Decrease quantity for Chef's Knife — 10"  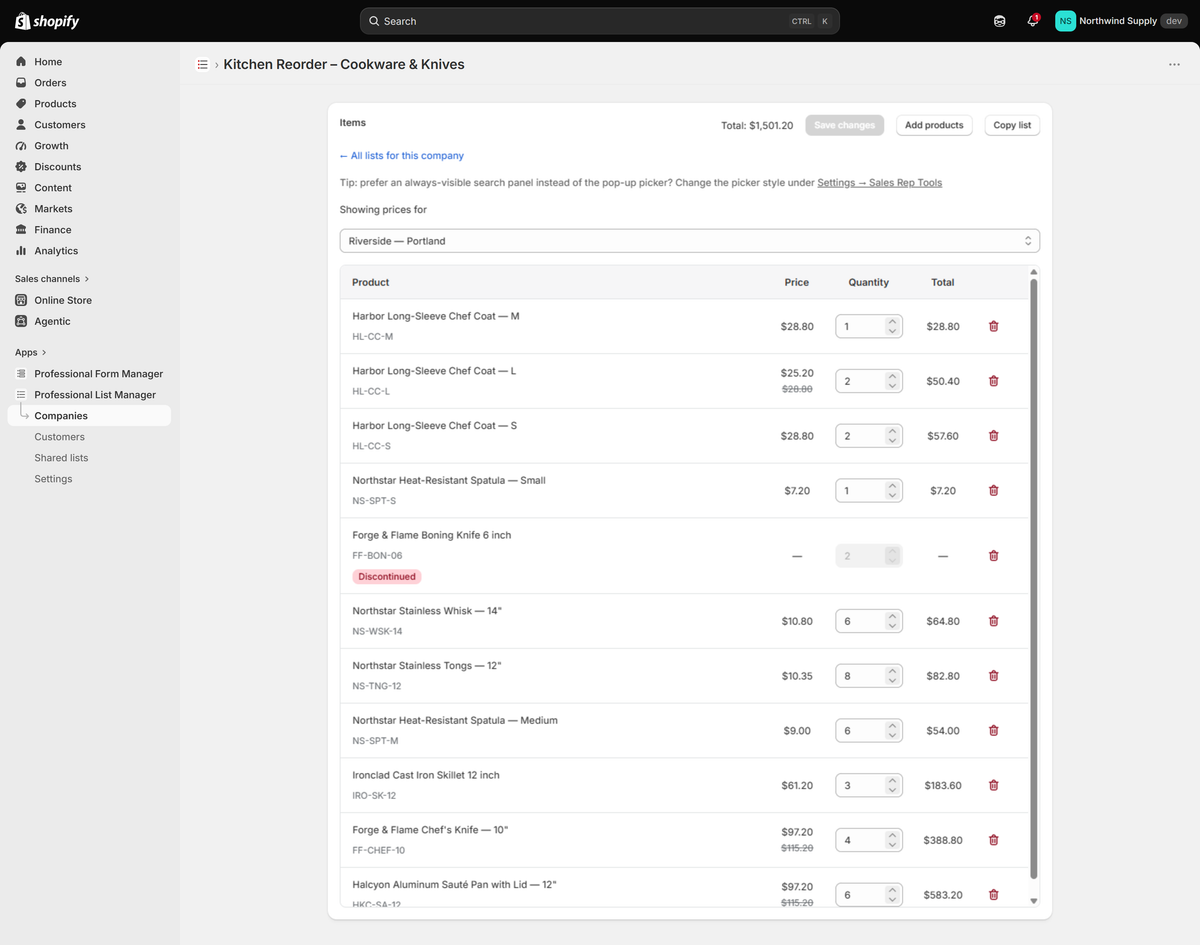point(892,845)
